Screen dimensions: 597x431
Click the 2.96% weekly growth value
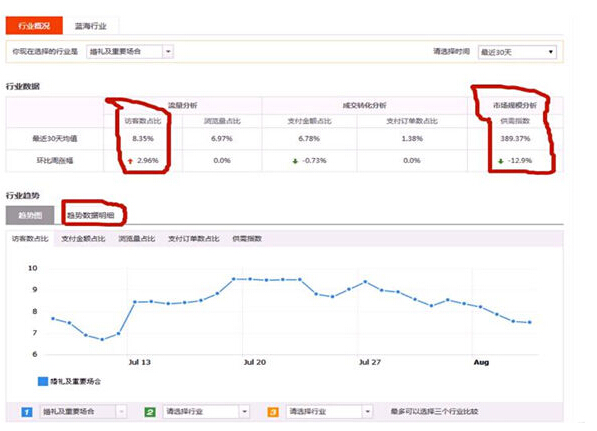(148, 161)
